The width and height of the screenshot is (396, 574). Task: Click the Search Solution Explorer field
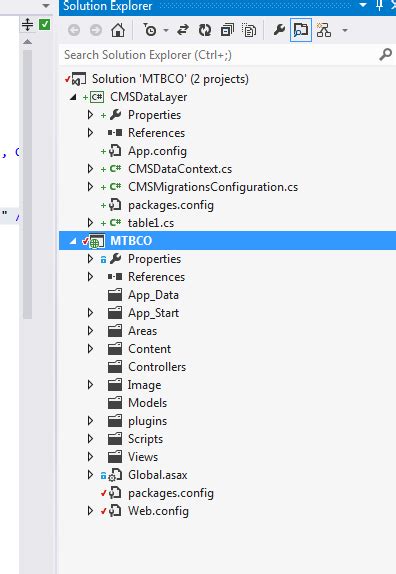click(220, 55)
